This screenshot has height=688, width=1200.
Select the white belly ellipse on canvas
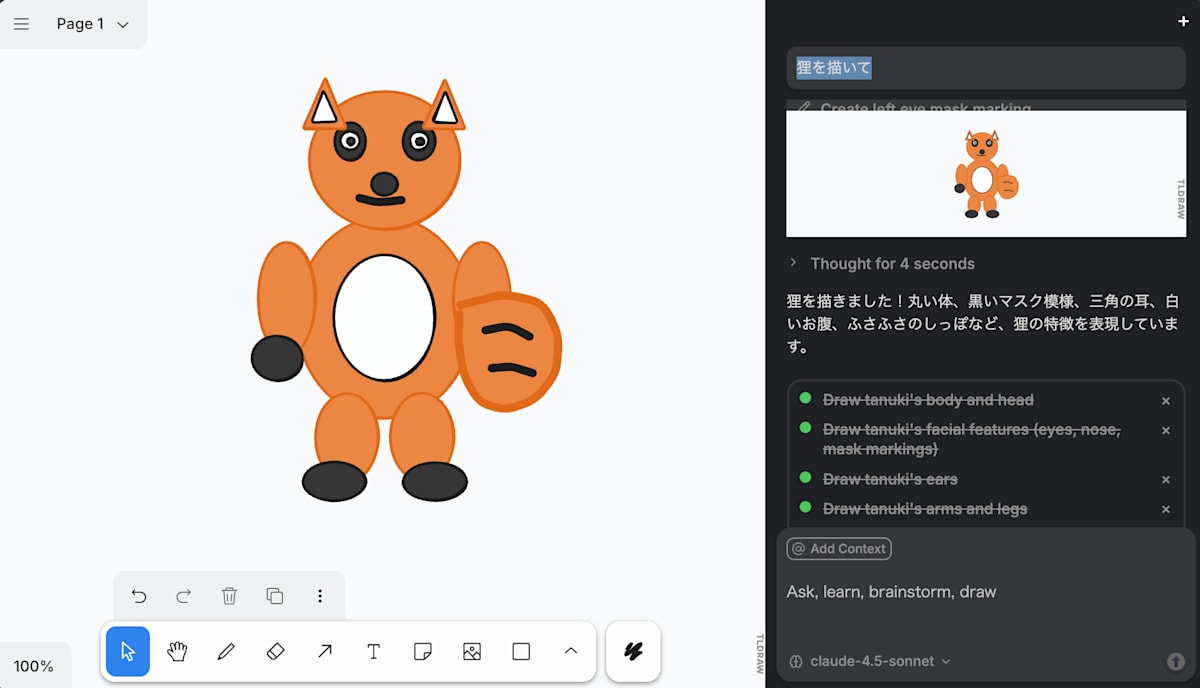[384, 317]
